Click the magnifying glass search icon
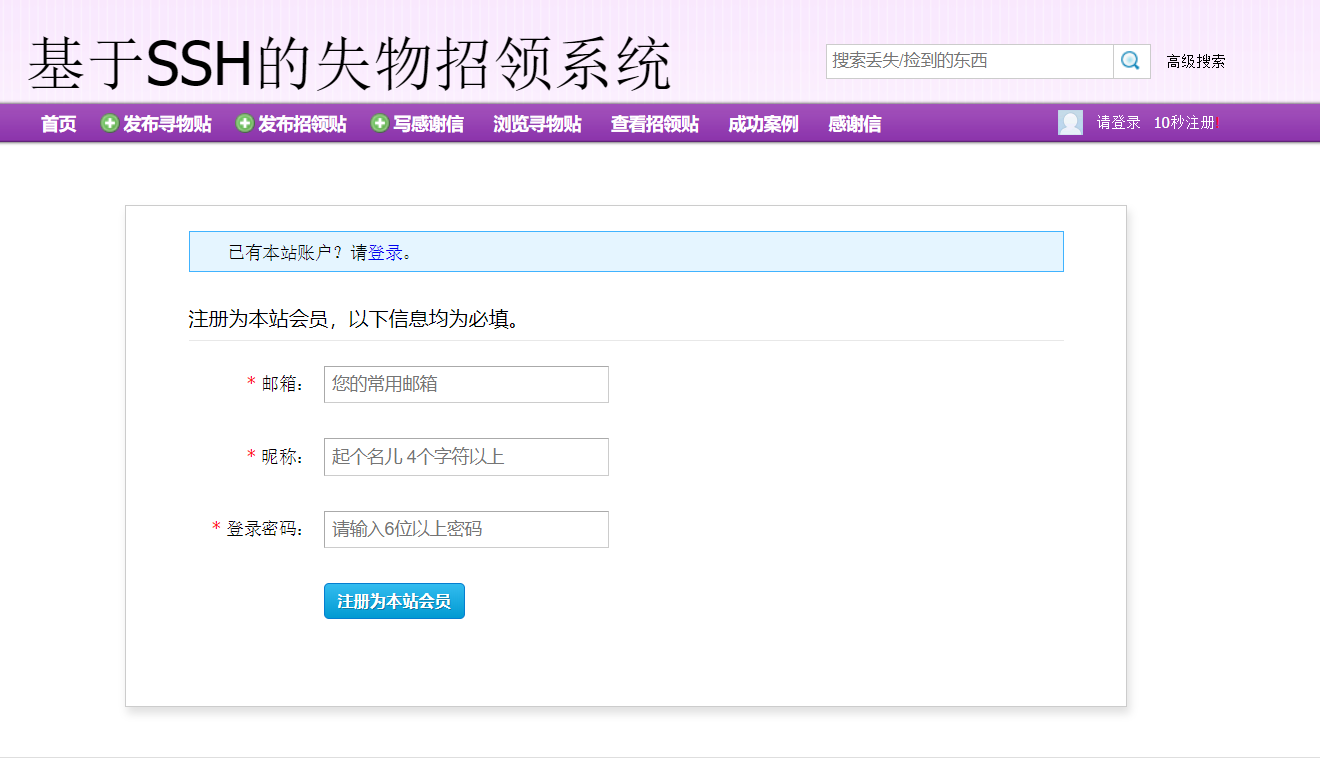Viewport: 1320px width, 765px height. [1130, 61]
